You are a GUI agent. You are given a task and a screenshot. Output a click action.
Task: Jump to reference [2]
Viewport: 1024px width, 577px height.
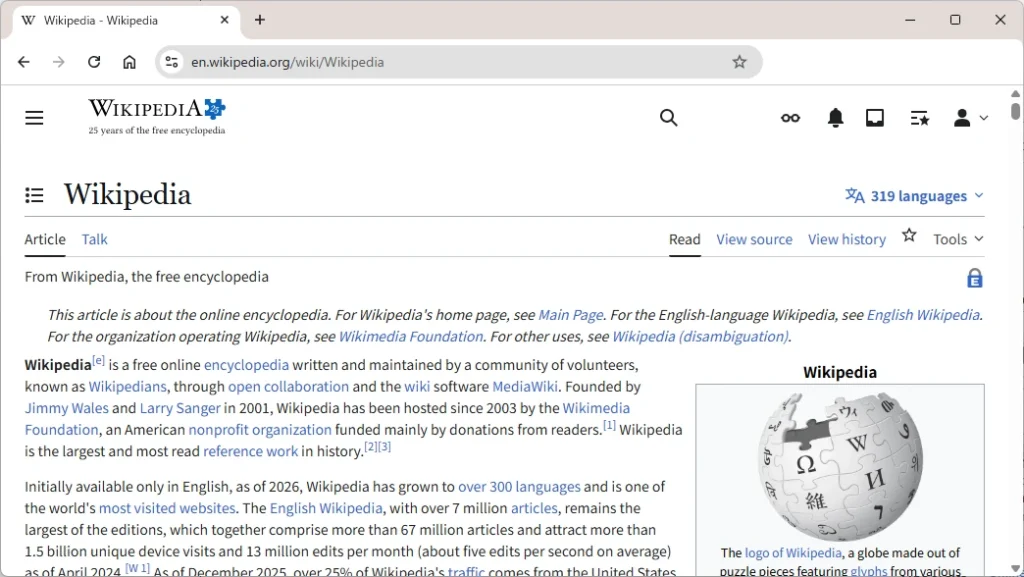371,446
